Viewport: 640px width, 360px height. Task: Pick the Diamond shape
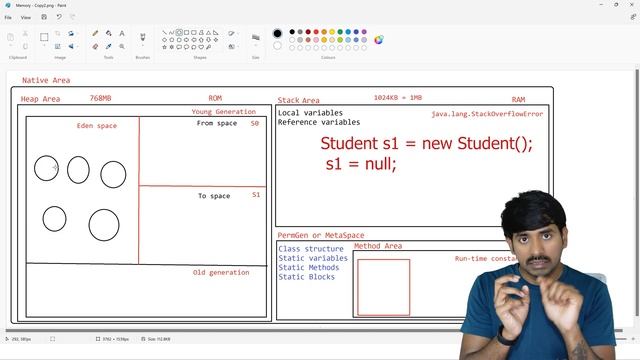(164, 40)
